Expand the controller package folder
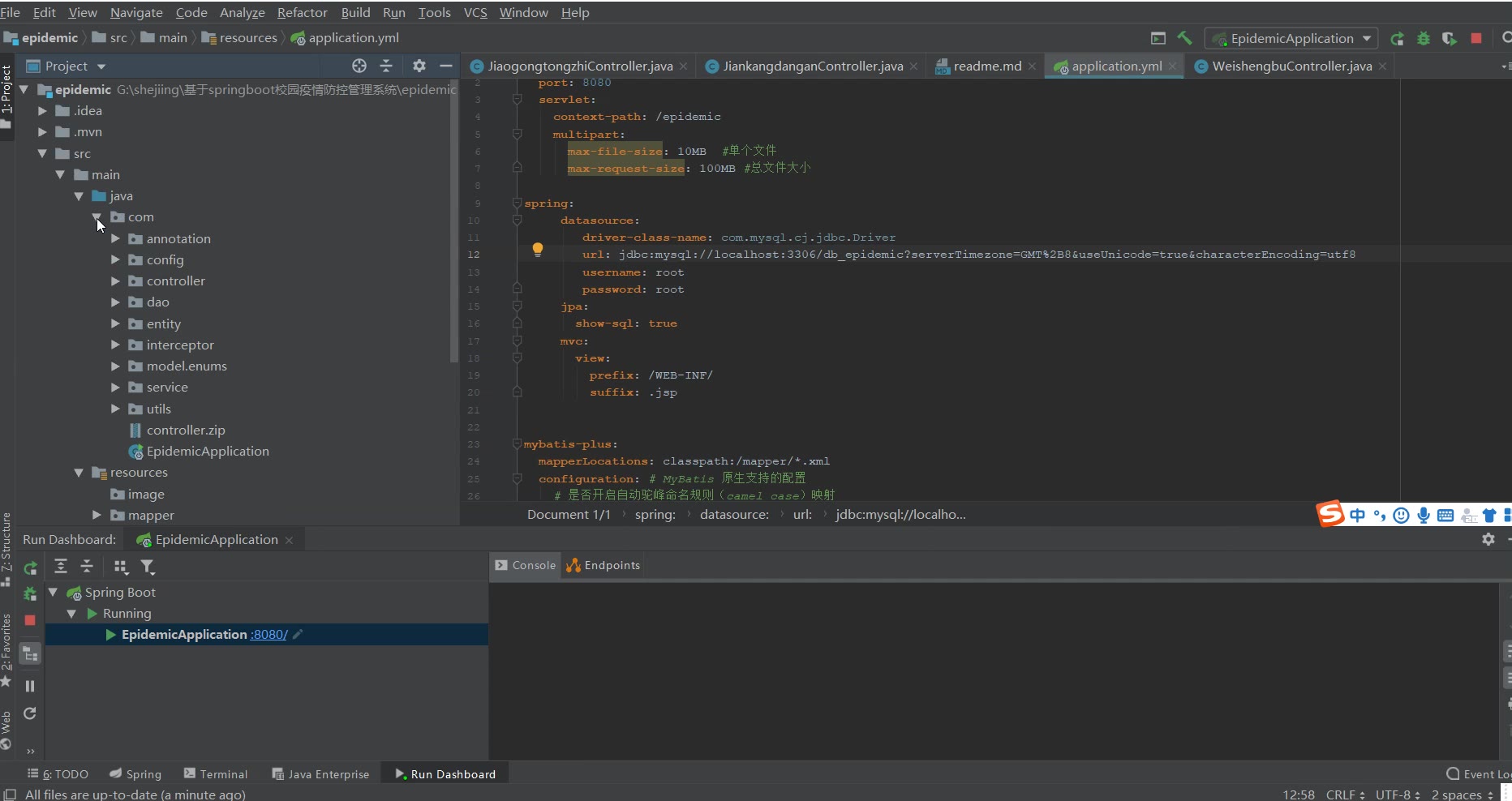Screen dimensions: 1512x801 [115, 281]
